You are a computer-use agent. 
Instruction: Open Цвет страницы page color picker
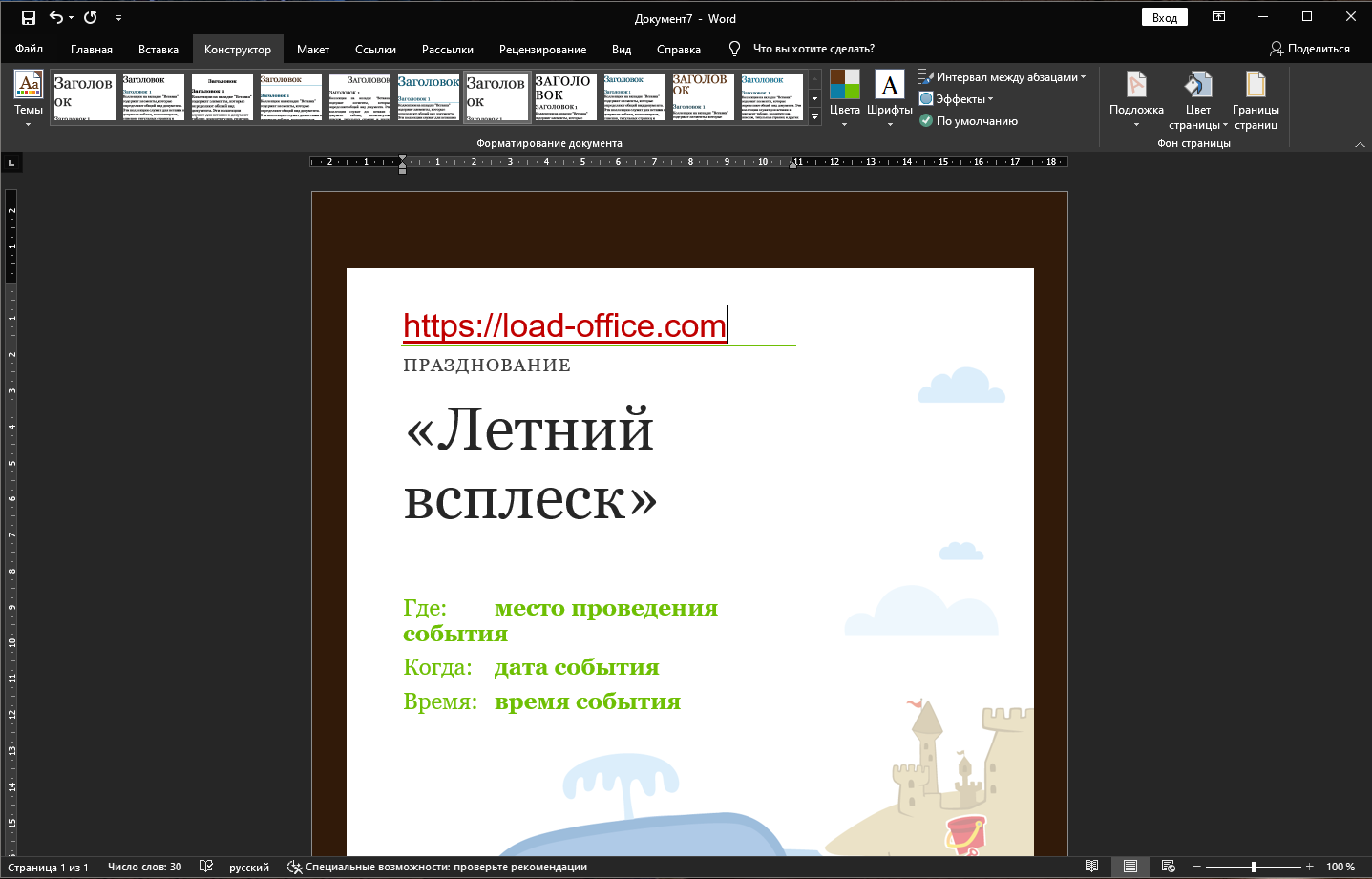[x=1198, y=99]
